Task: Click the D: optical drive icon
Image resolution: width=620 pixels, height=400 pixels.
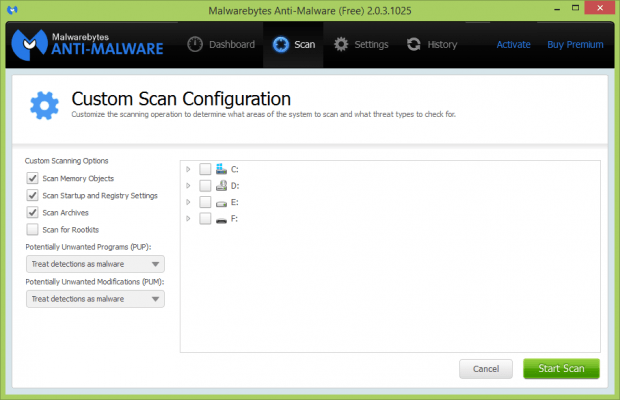Action: coord(221,186)
